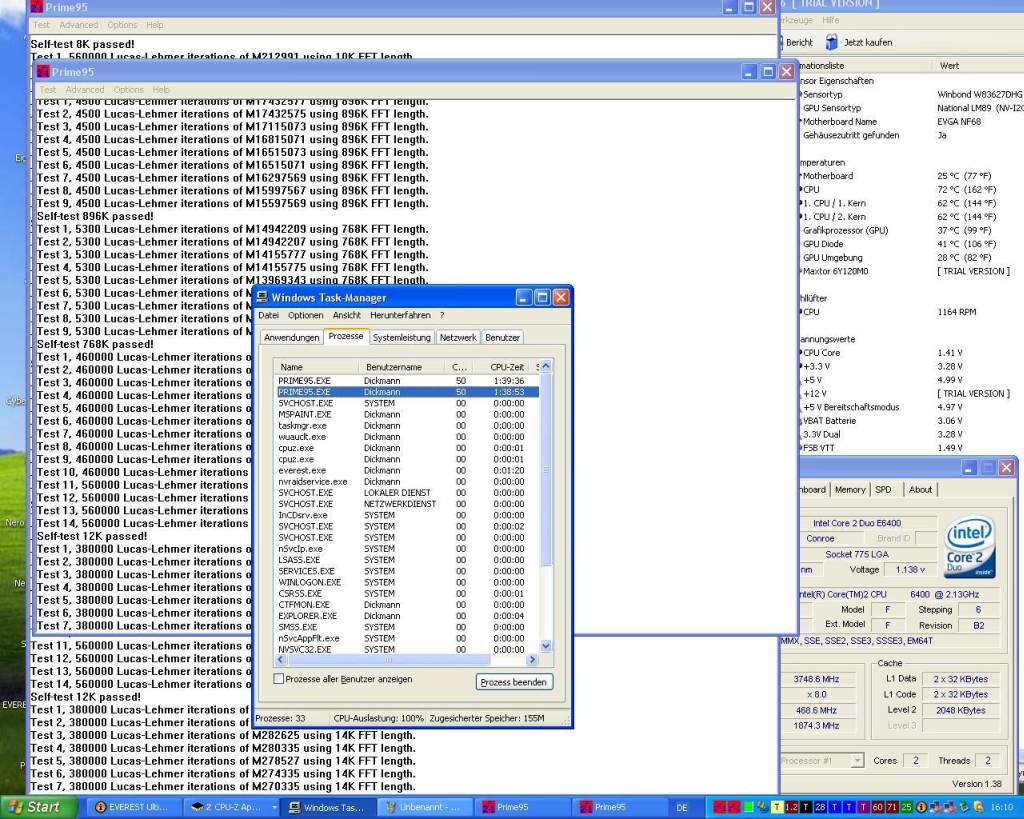The width and height of the screenshot is (1024, 819).
Task: Open Processor #1 dropdown in CPU-Z
Action: point(822,760)
